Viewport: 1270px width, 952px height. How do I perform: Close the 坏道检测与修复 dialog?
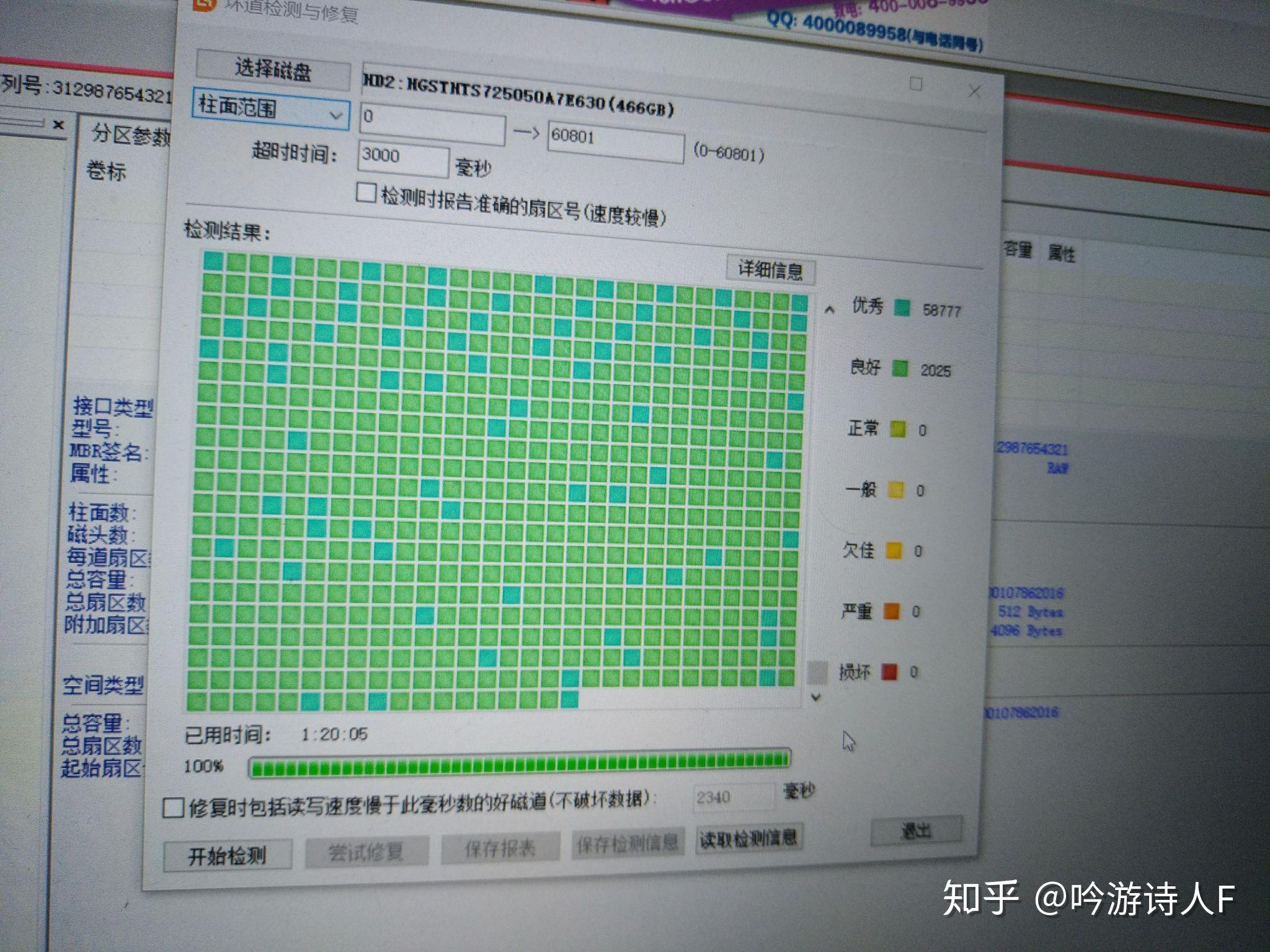pos(974,92)
